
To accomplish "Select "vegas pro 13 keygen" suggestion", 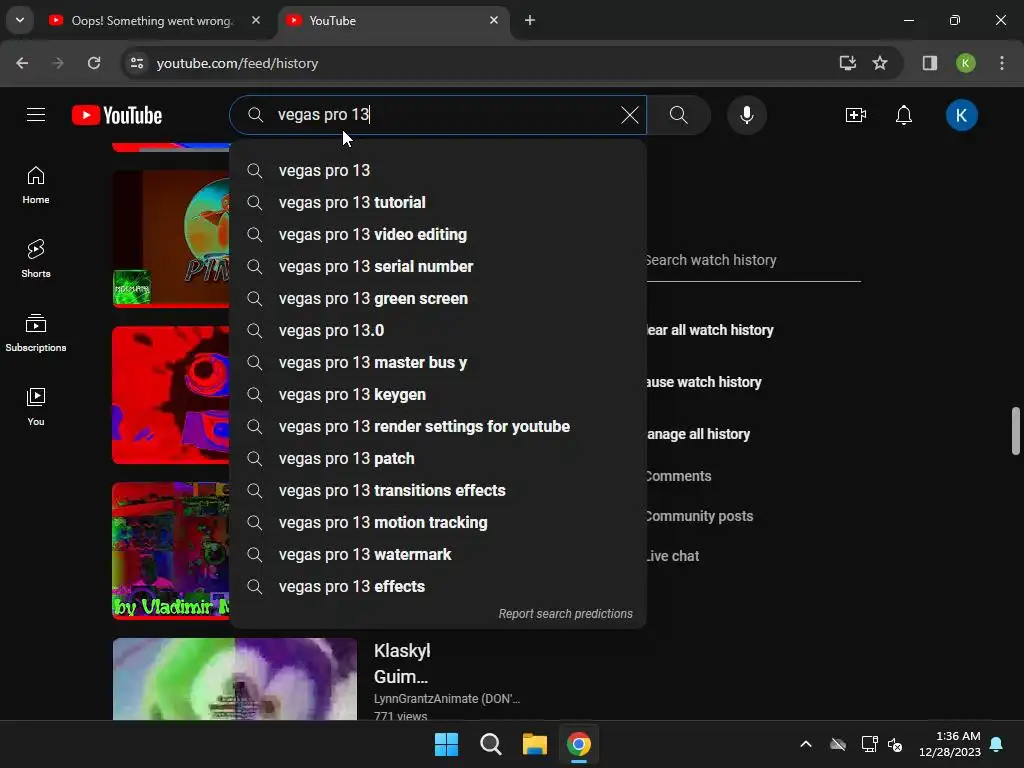I will pos(438,394).
